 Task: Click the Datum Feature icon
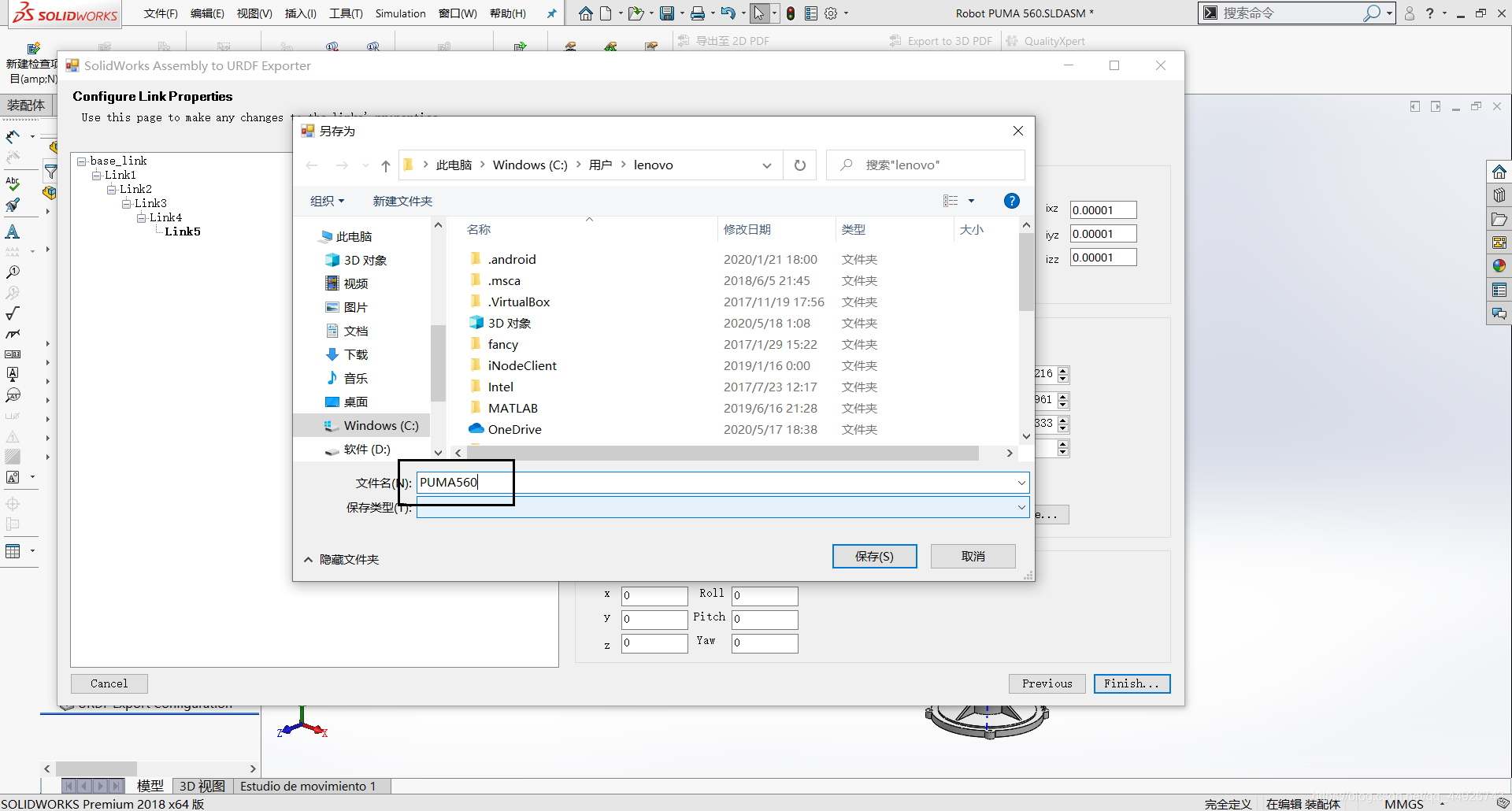13,374
